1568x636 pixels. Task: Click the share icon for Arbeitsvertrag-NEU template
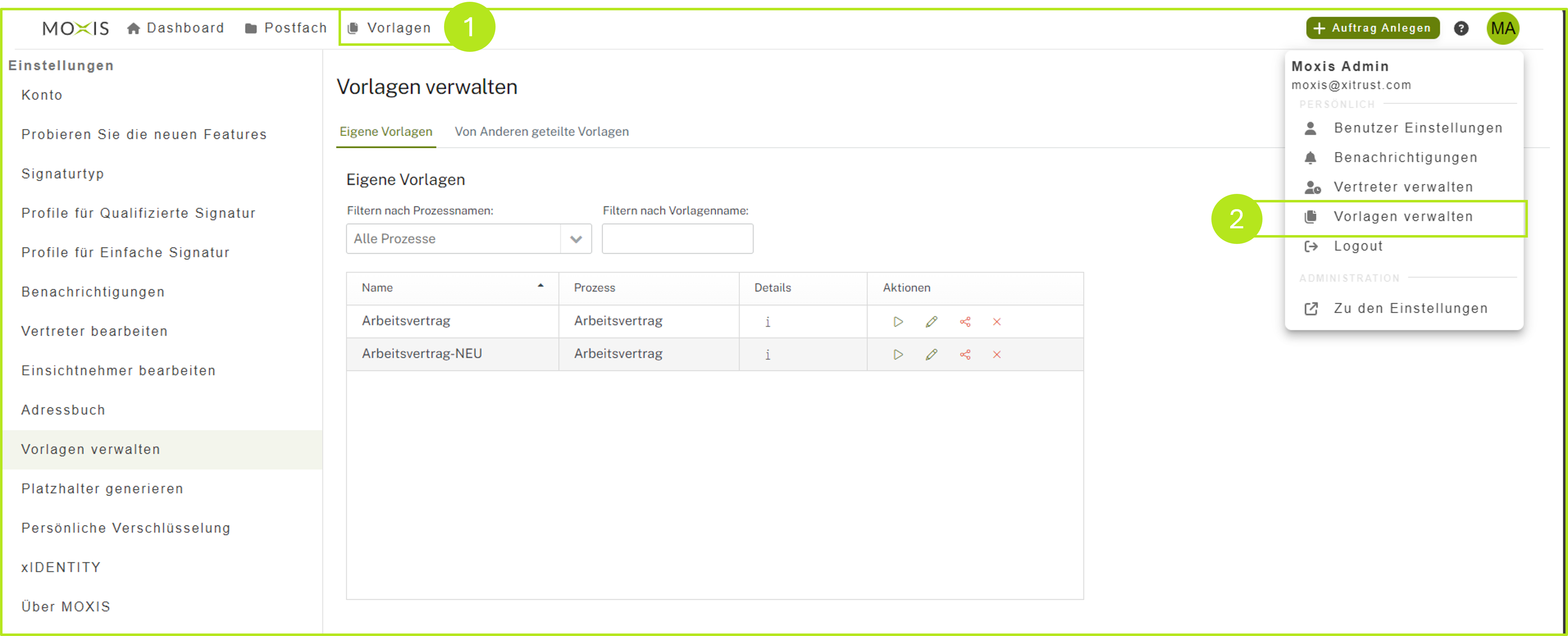pos(965,354)
